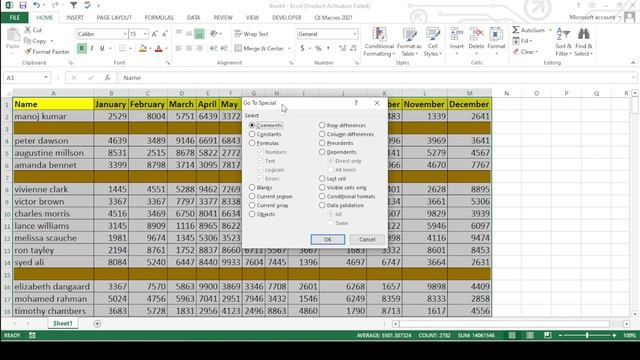Image resolution: width=640 pixels, height=360 pixels.
Task: Click the Format Painter brush
Action: (x=28, y=51)
